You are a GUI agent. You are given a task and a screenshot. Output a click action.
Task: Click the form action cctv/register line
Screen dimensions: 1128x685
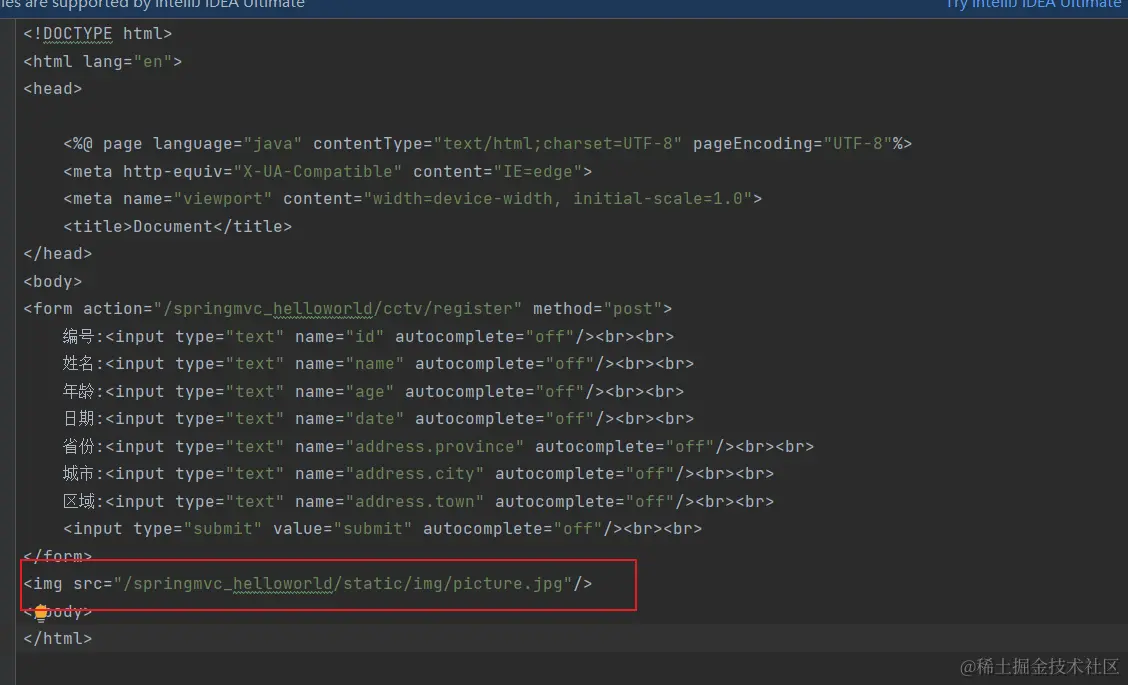coord(347,309)
